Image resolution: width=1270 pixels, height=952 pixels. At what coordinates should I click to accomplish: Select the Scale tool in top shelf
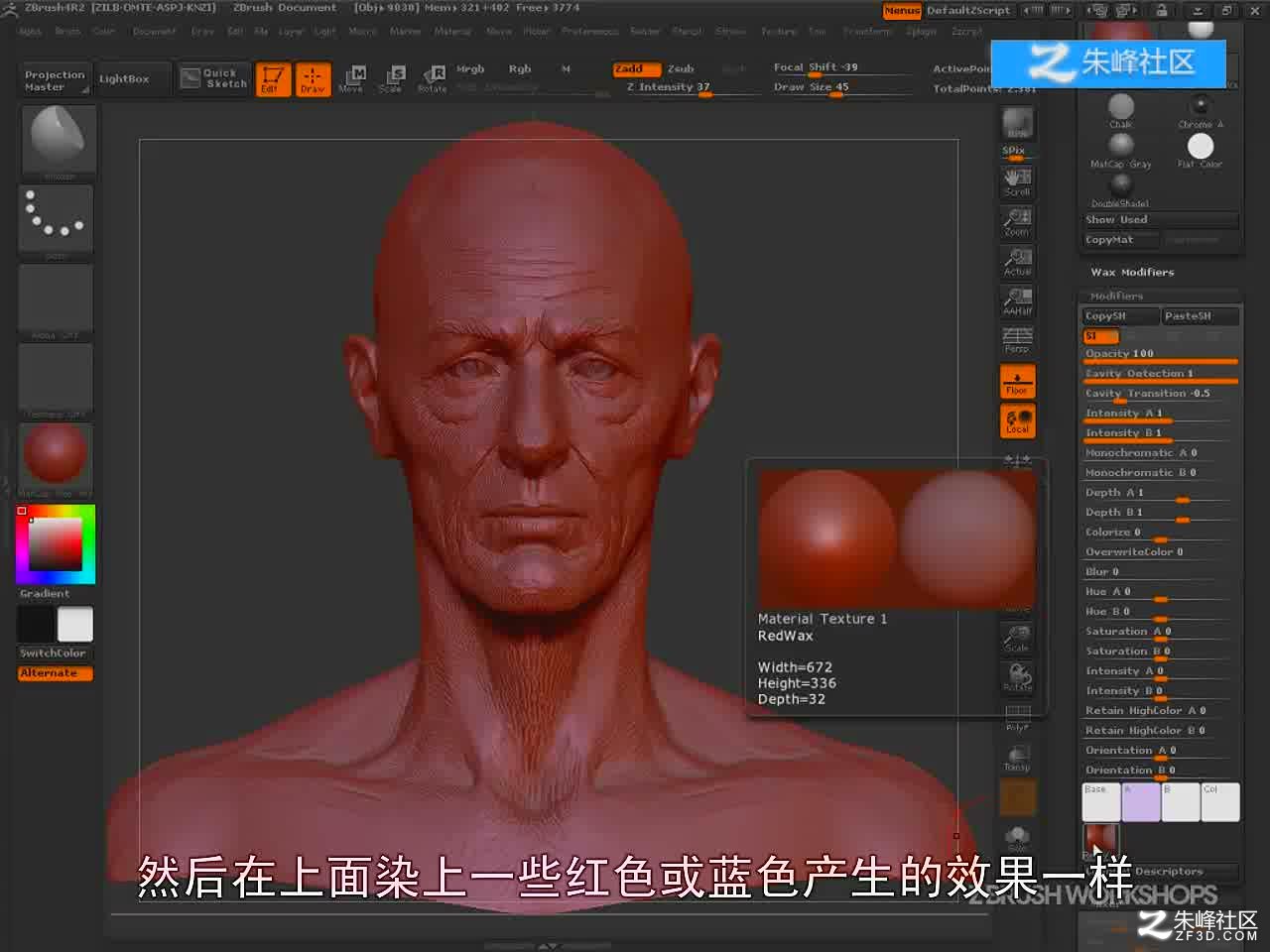point(391,78)
